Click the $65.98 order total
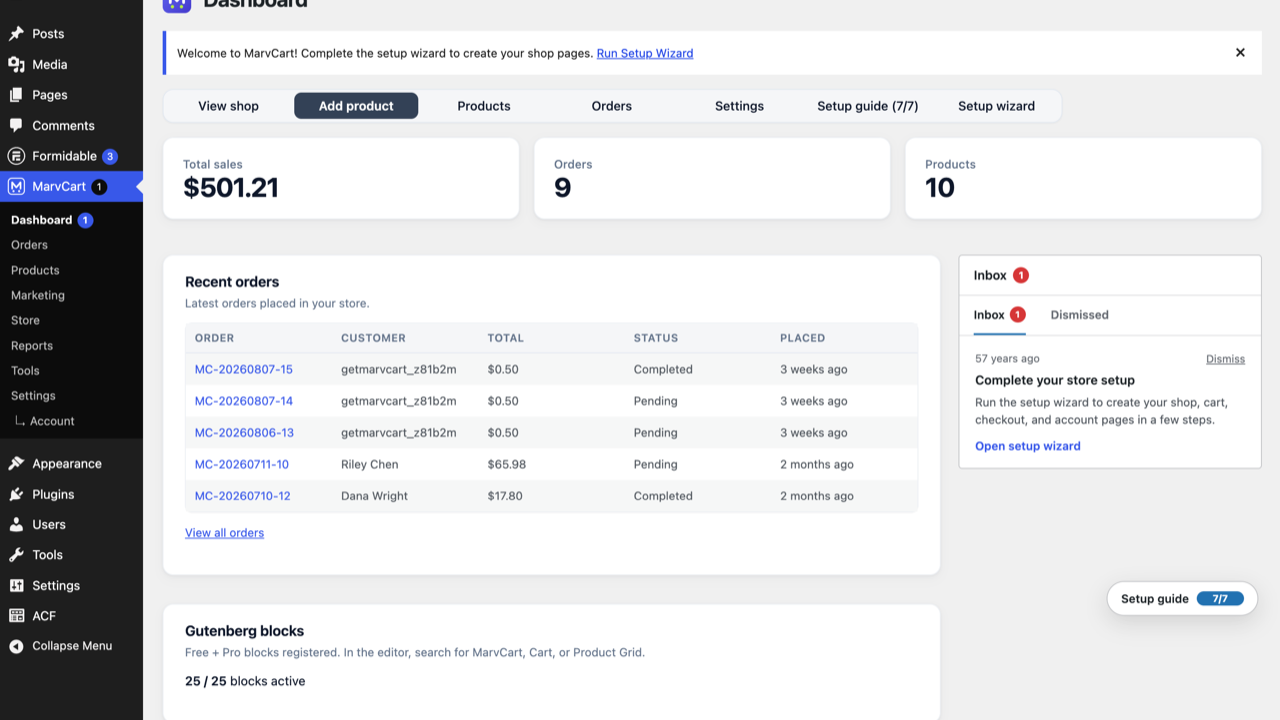Screen dimensions: 1280x720 pyautogui.click(x=507, y=465)
